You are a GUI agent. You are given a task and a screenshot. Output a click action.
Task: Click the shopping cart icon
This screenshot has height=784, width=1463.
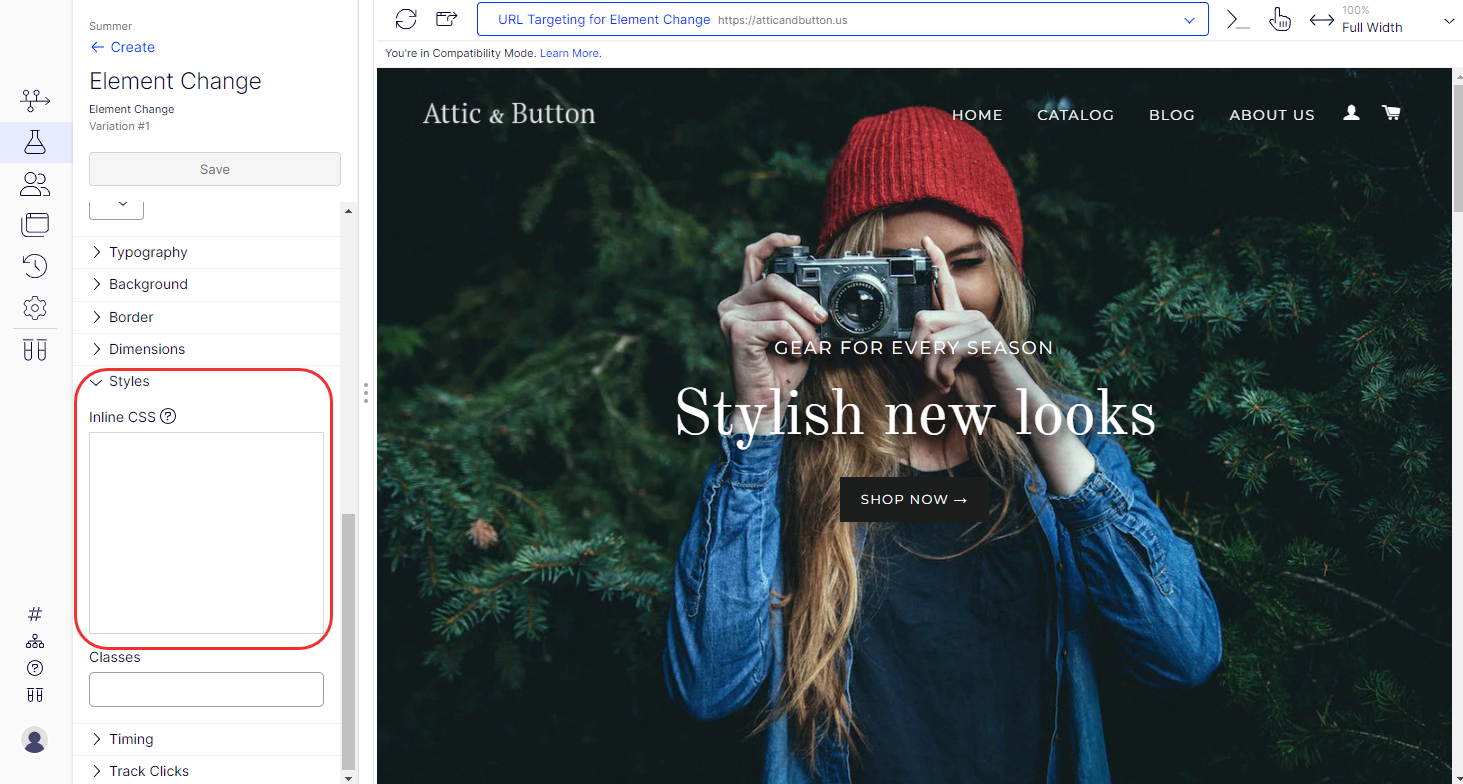(x=1391, y=113)
